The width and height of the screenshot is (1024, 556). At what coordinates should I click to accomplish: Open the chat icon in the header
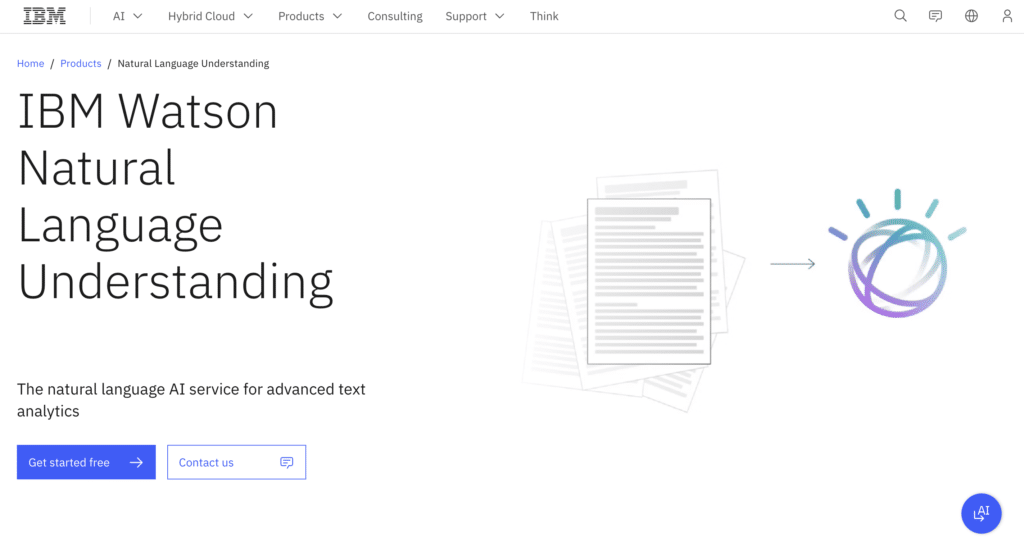pos(936,16)
